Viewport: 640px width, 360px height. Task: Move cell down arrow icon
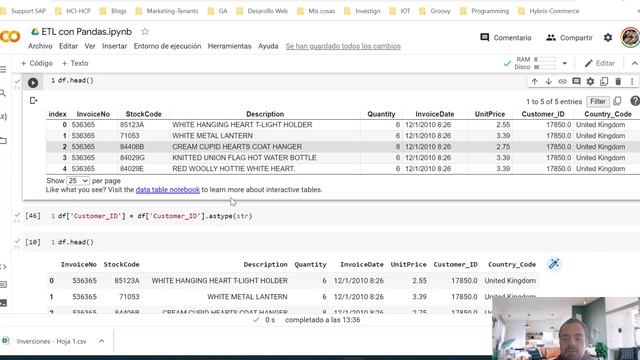point(548,82)
